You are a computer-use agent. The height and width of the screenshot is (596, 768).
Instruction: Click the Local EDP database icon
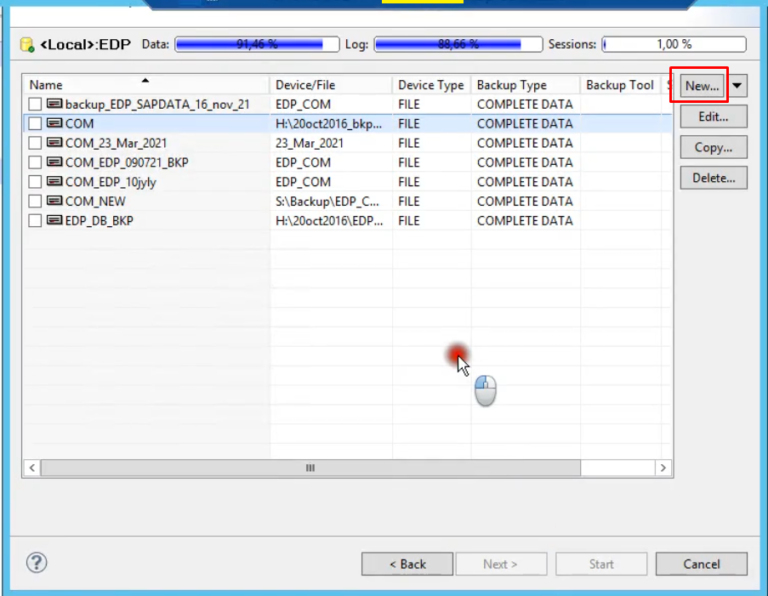27,45
